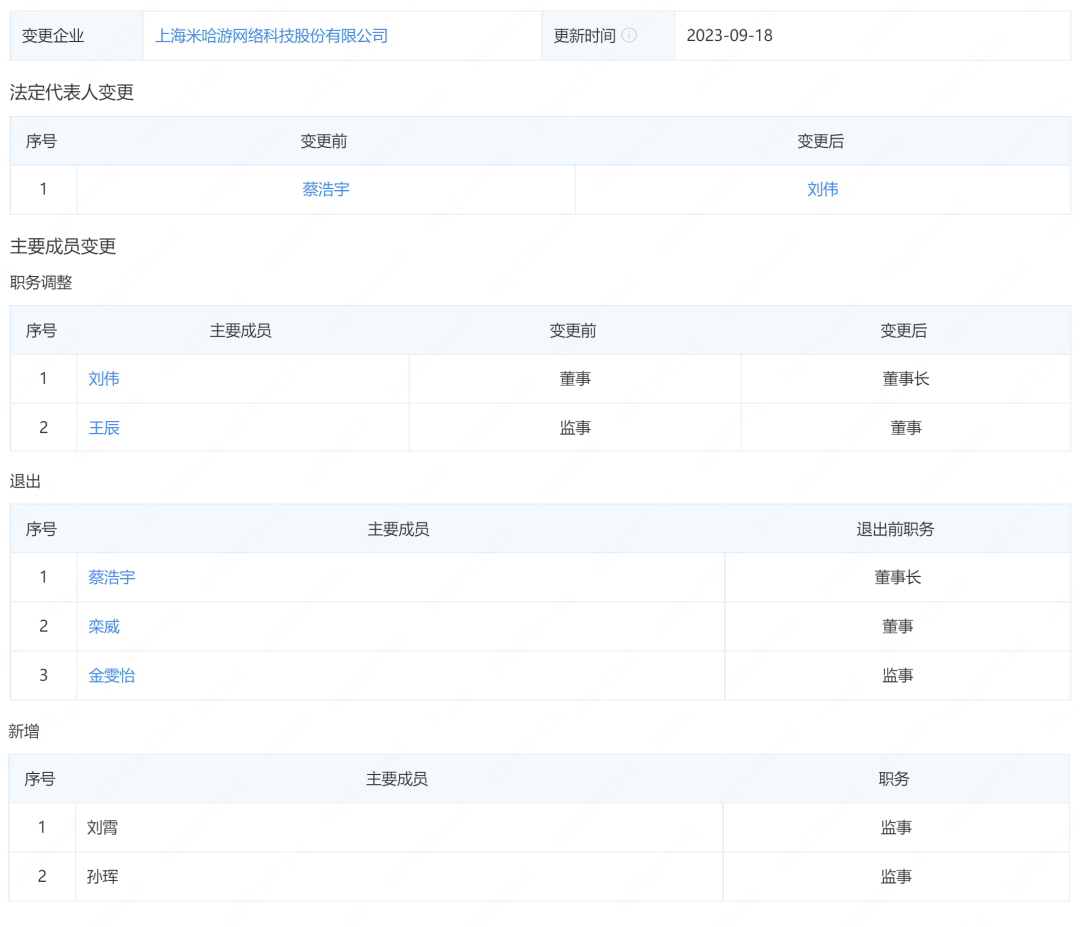
Task: Select the 变更企业 field label
Action: (47, 35)
